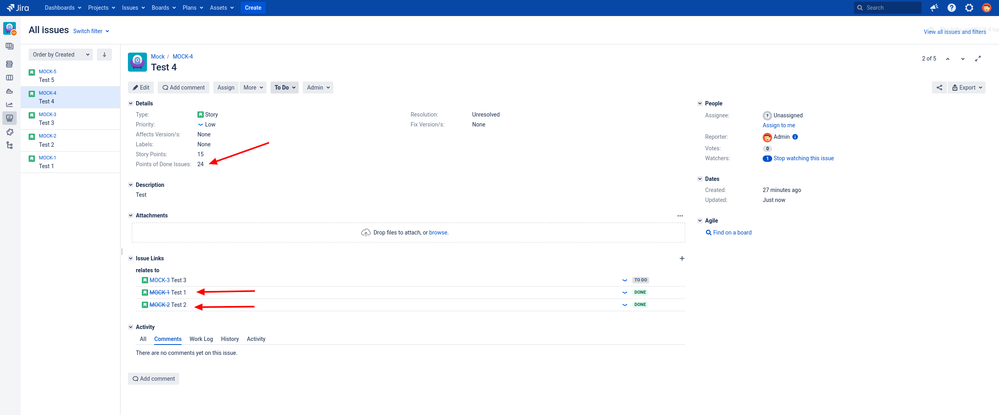Click the Test 4 project avatar image

[138, 62]
